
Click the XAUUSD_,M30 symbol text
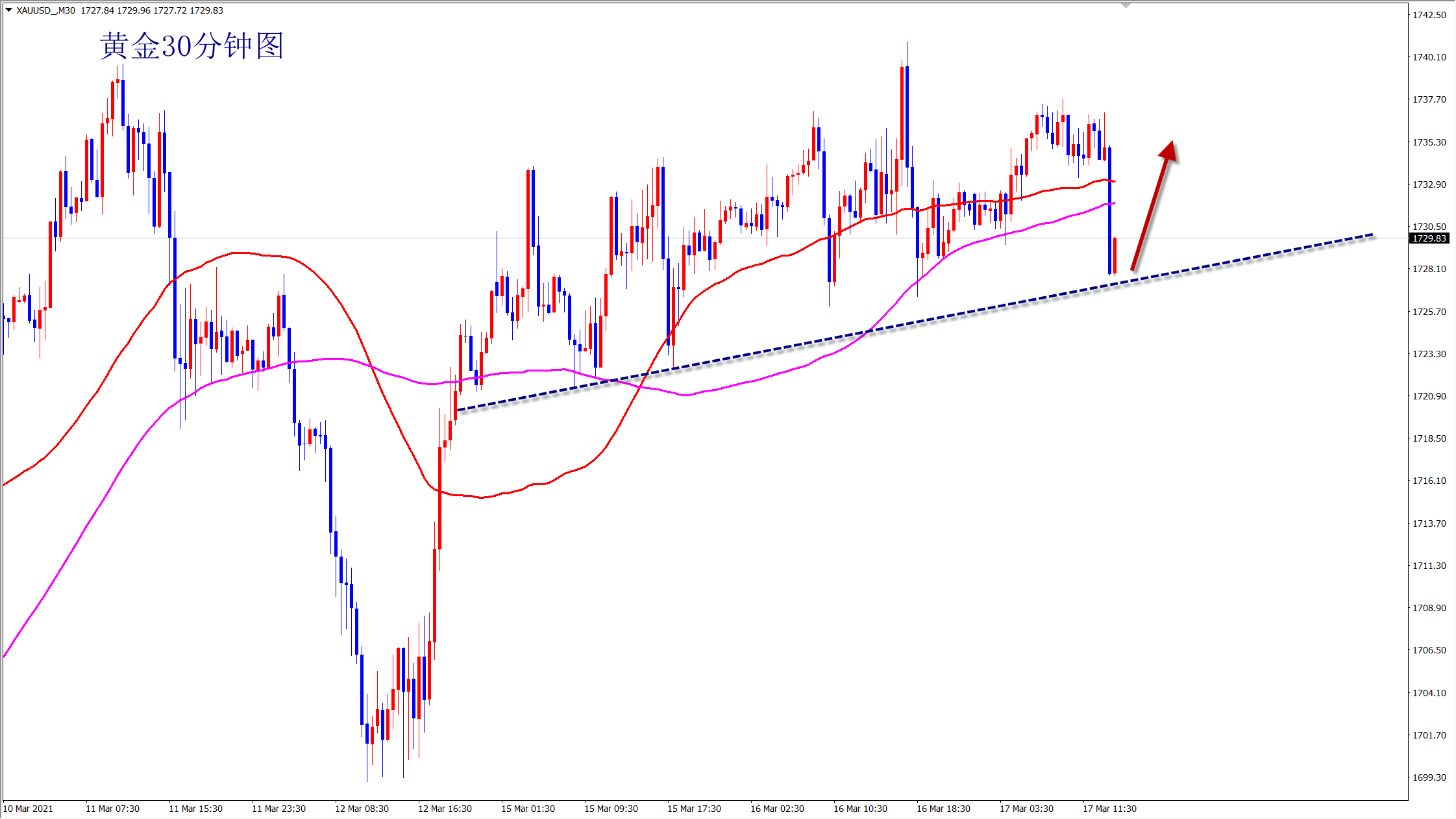(x=45, y=10)
